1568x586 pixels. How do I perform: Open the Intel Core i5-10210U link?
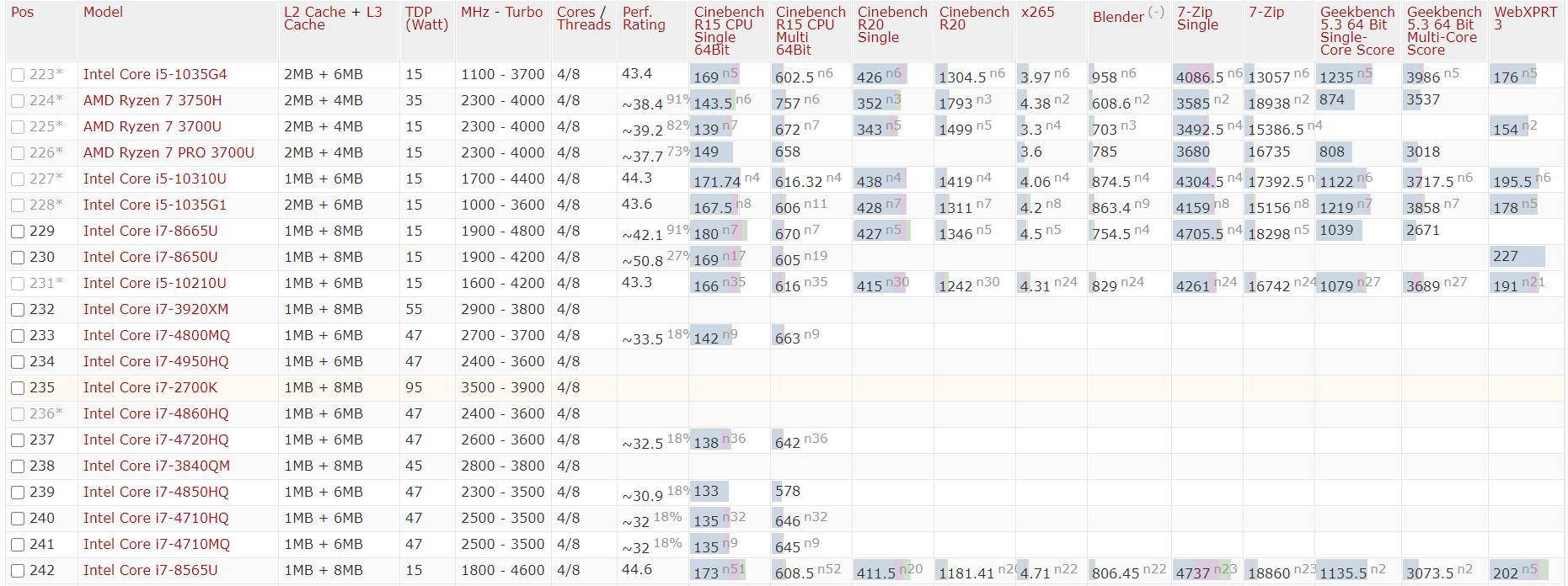155,283
